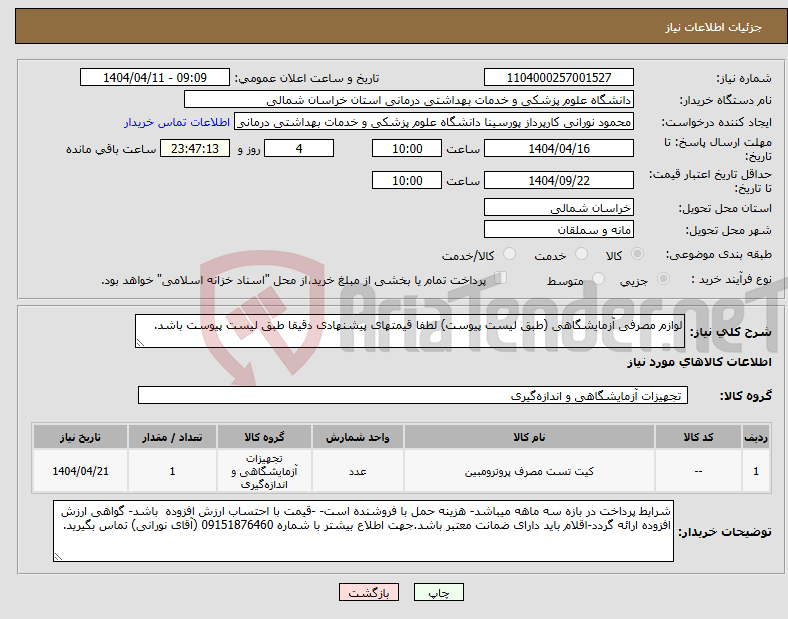This screenshot has height=619, width=788.
Task: Click the شماره نیاز field 1104000257001527
Action: point(558,77)
